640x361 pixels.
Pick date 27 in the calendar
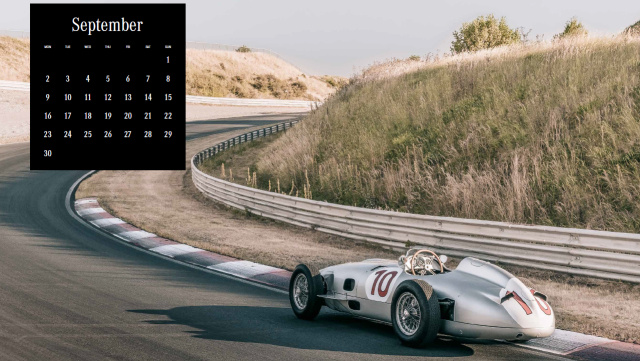[128, 134]
